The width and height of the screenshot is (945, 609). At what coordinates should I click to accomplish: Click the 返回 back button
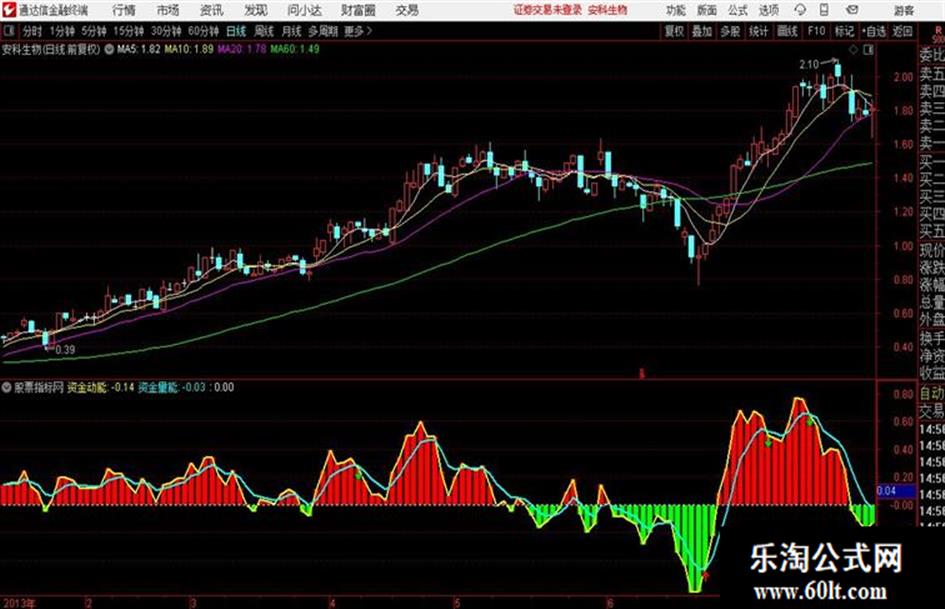902,31
